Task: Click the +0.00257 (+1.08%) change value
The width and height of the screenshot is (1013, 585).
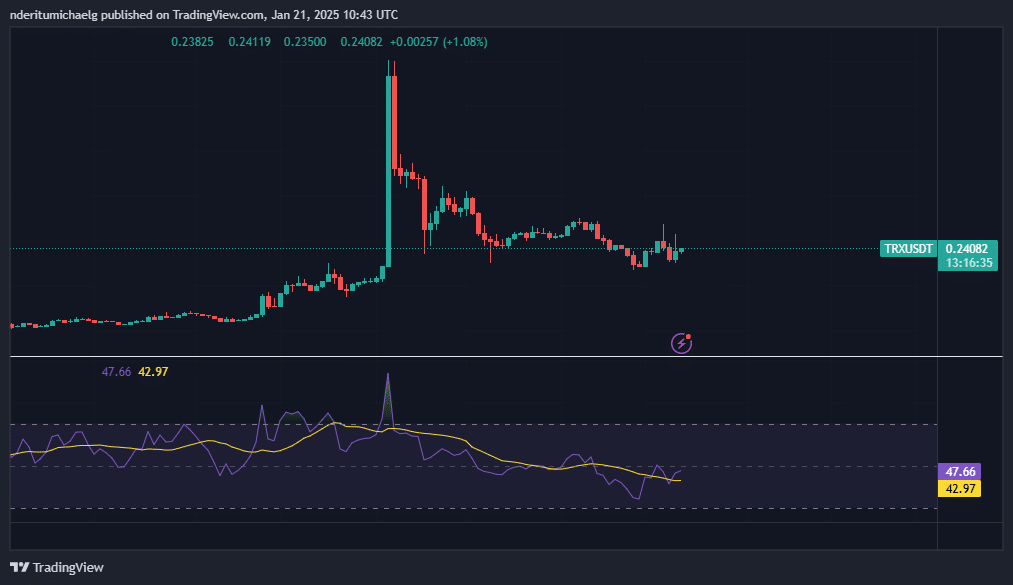Action: (438, 42)
